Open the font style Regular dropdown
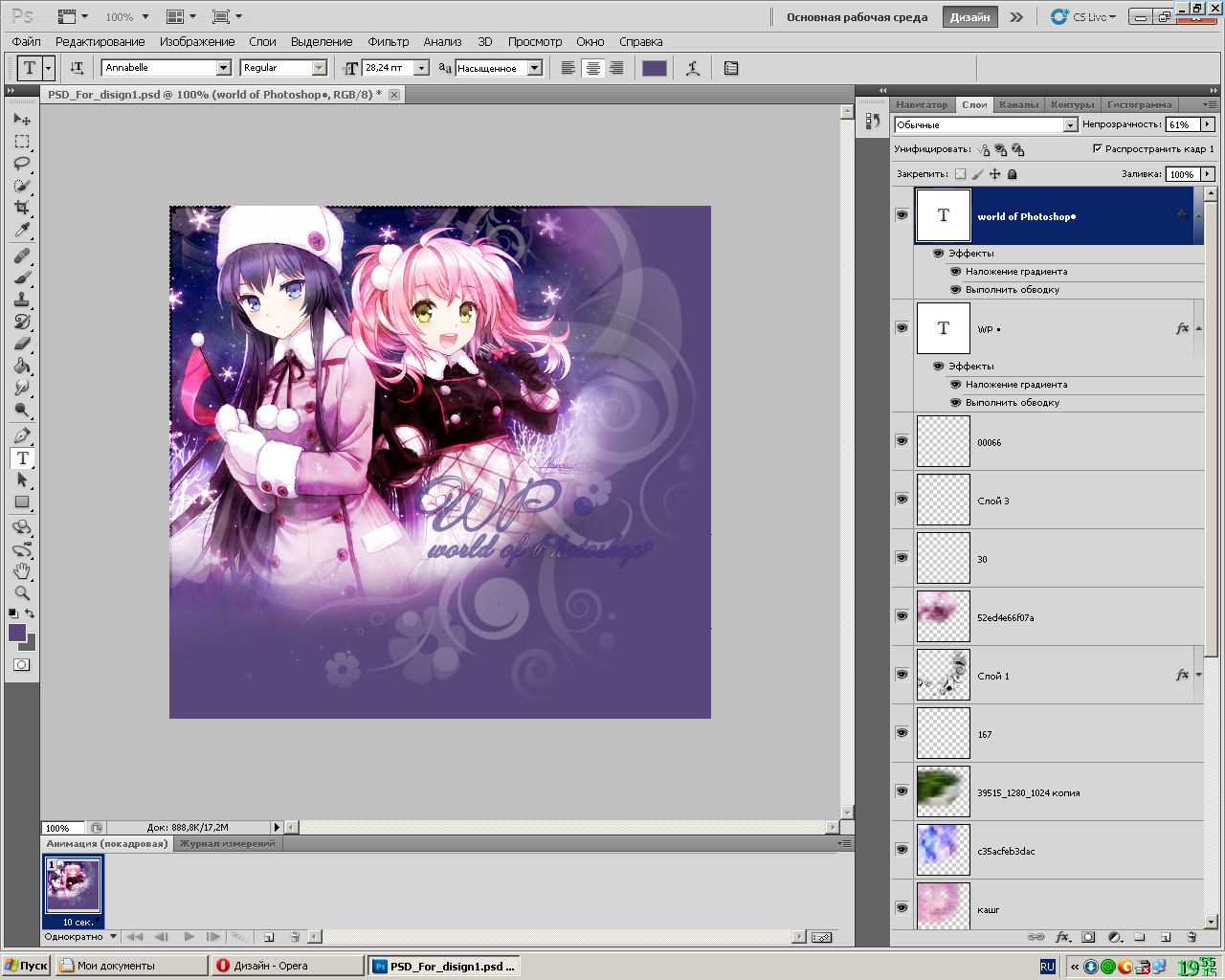The height and width of the screenshot is (980, 1225). (x=320, y=68)
